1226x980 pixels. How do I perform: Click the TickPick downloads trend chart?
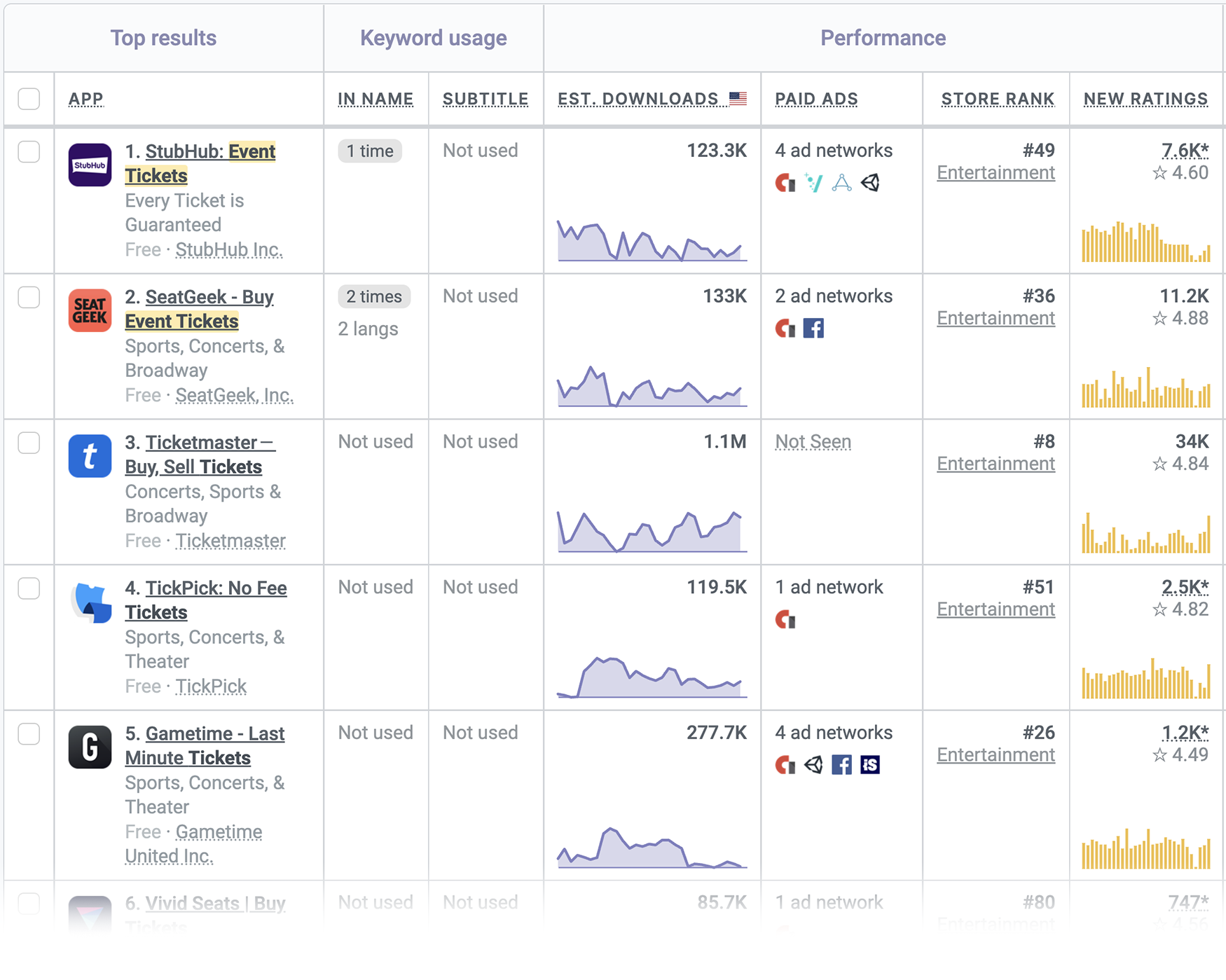click(x=652, y=677)
